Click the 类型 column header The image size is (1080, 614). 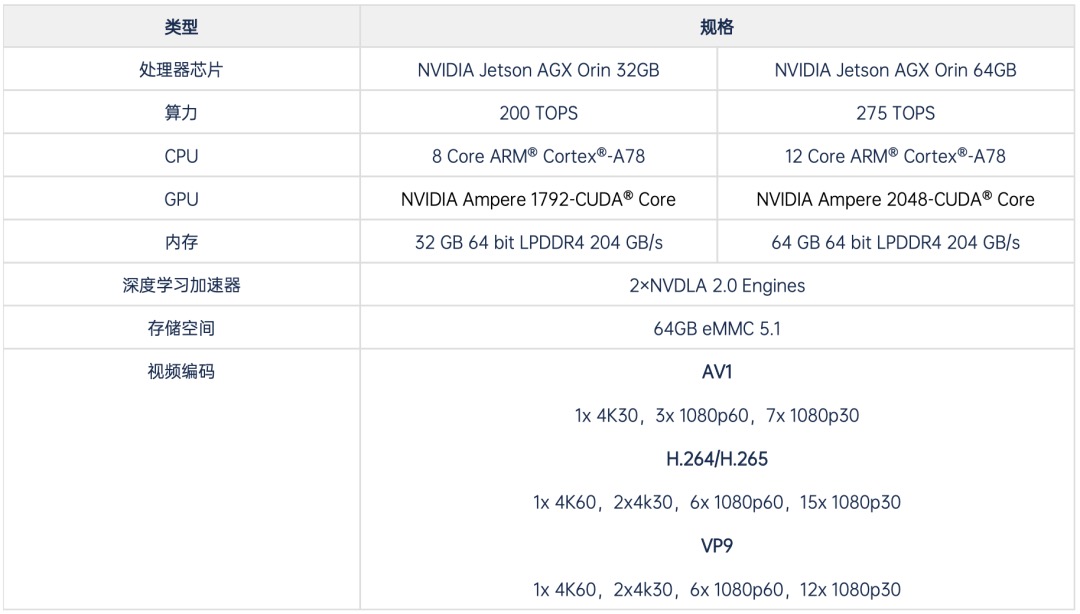click(181, 27)
